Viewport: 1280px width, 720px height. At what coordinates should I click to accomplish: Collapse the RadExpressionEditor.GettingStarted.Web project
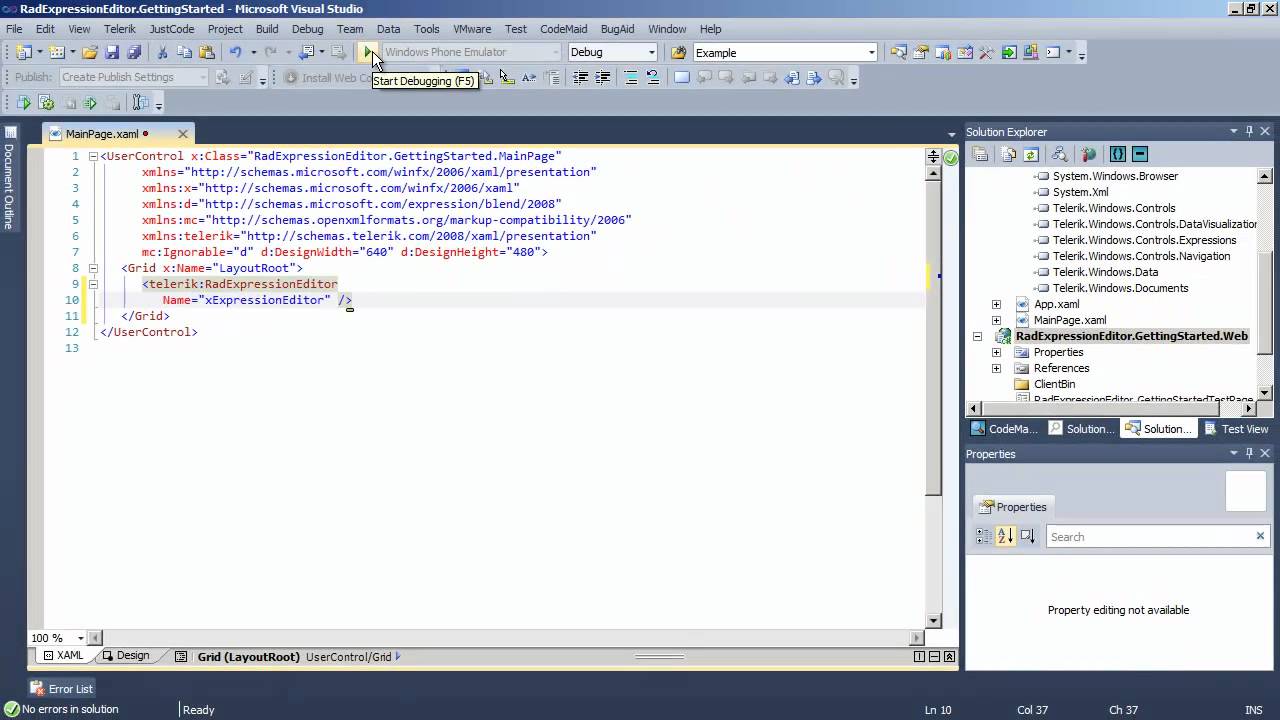pyautogui.click(x=977, y=336)
